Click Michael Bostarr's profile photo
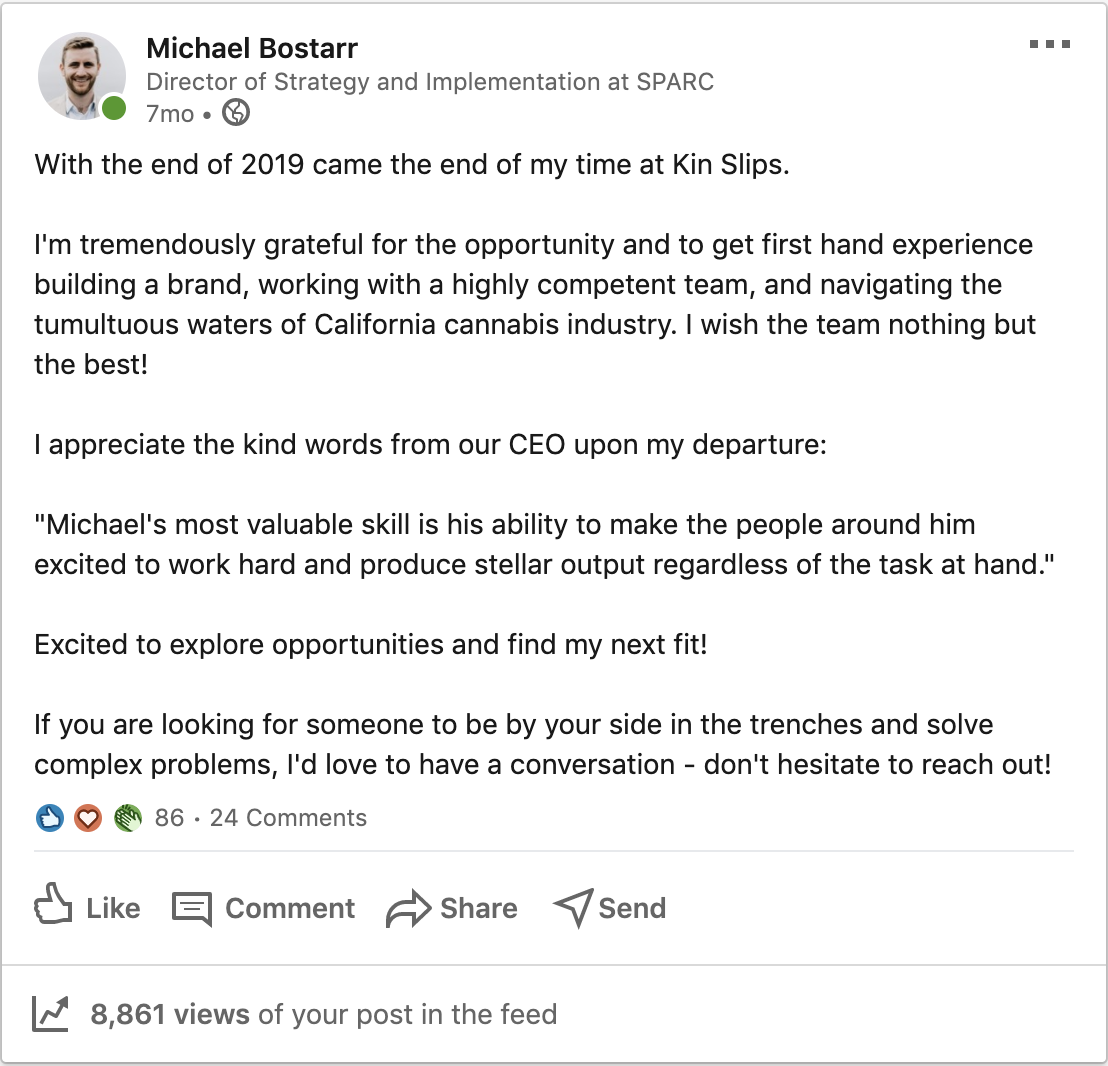The width and height of the screenshot is (1108, 1066). pyautogui.click(x=80, y=76)
